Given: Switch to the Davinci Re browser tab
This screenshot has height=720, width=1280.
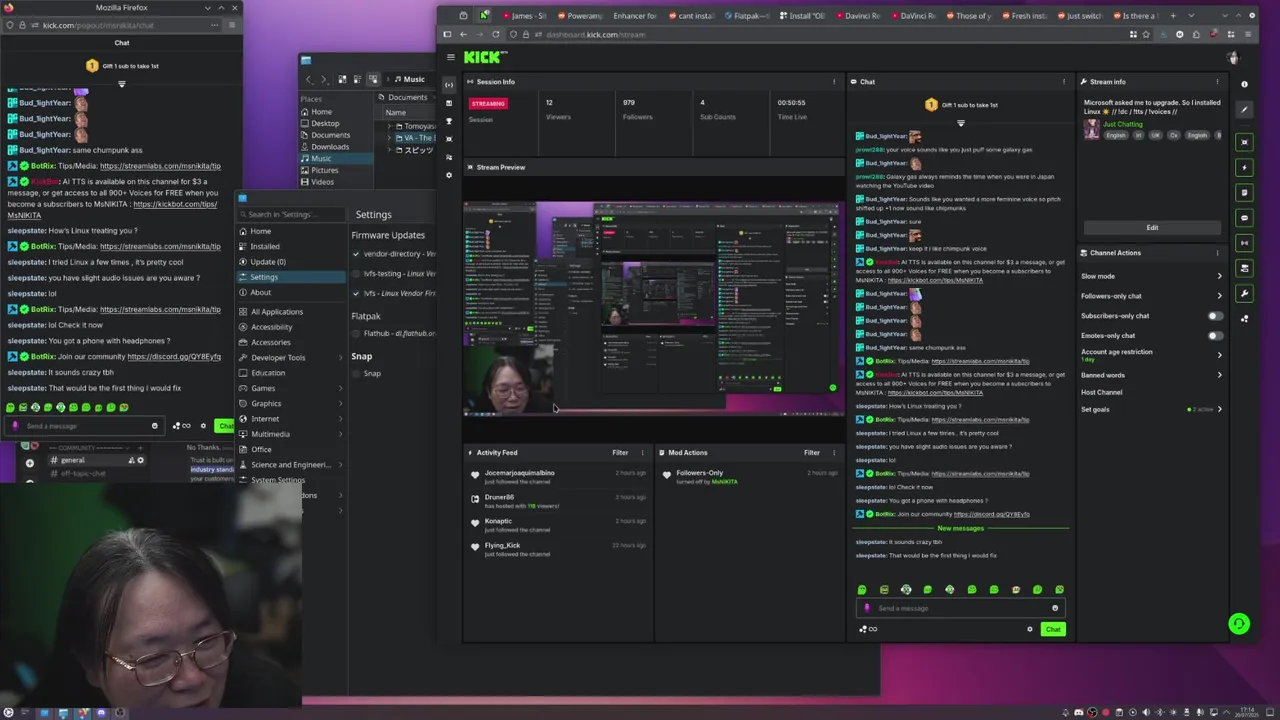Looking at the screenshot, I should (x=860, y=16).
